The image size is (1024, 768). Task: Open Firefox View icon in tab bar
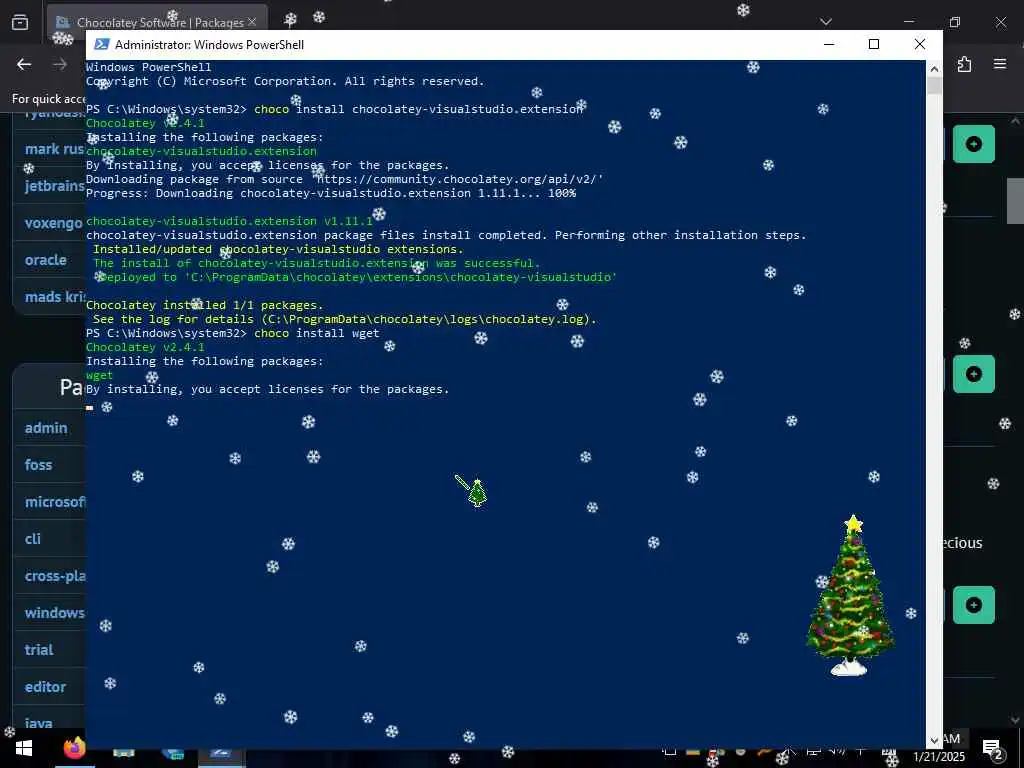click(x=20, y=22)
